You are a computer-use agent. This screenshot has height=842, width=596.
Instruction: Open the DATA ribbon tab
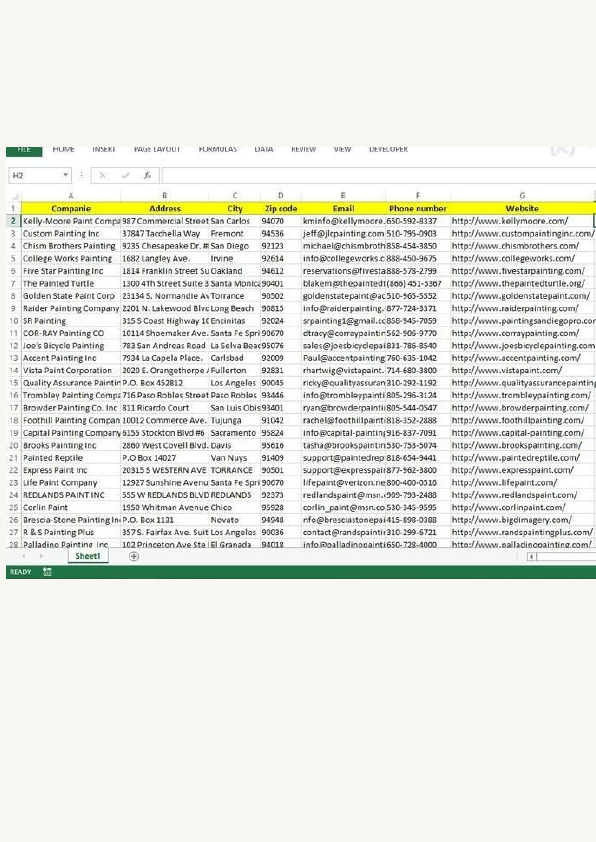[264, 149]
